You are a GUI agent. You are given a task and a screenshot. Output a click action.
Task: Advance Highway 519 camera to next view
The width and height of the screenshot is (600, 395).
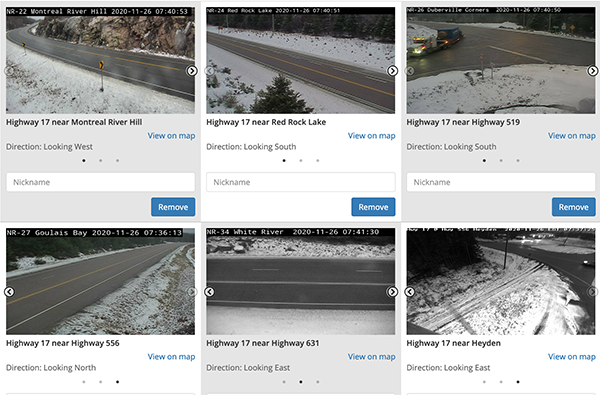click(x=592, y=71)
